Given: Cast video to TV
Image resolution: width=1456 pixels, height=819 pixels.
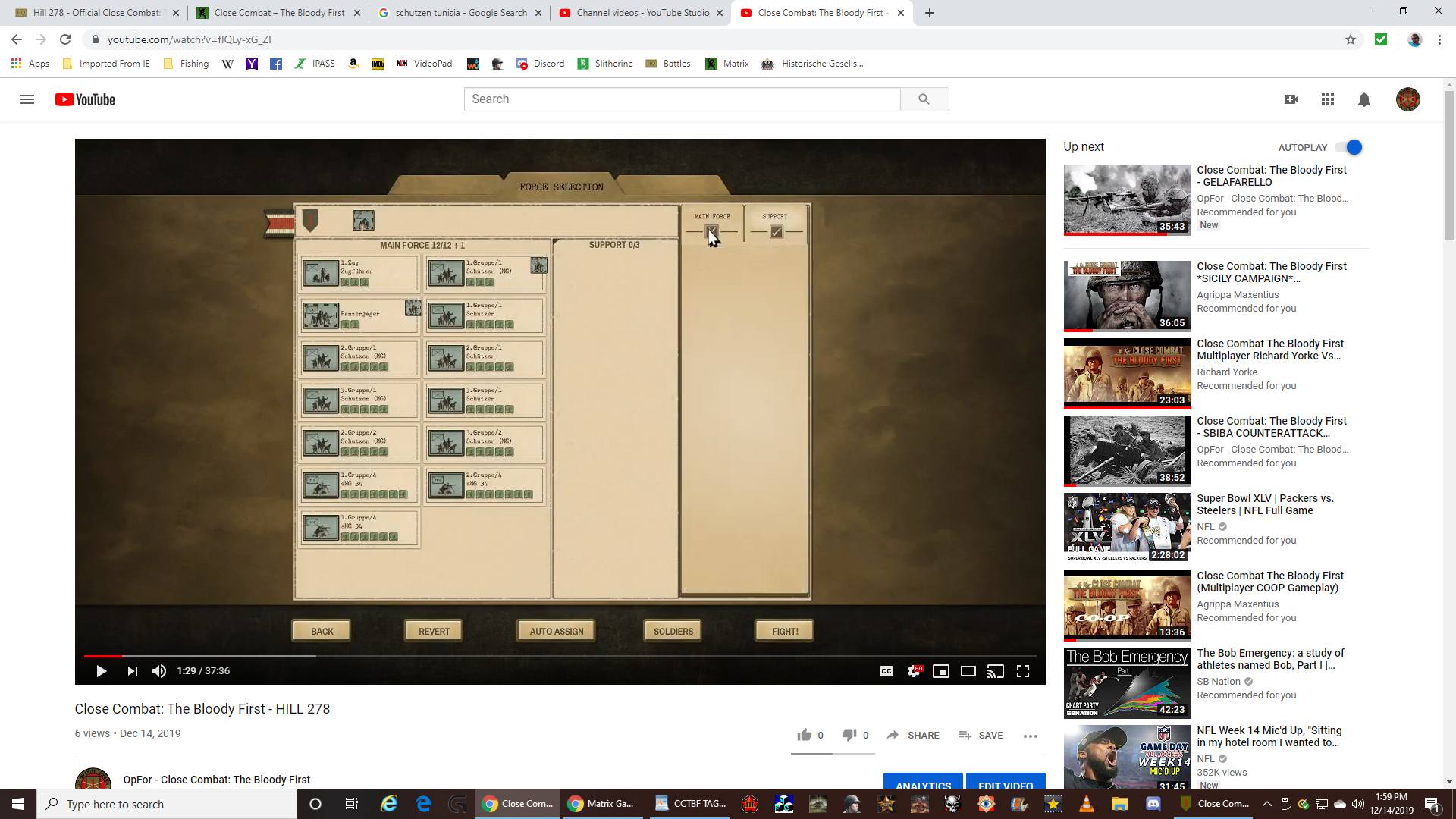Looking at the screenshot, I should point(996,671).
